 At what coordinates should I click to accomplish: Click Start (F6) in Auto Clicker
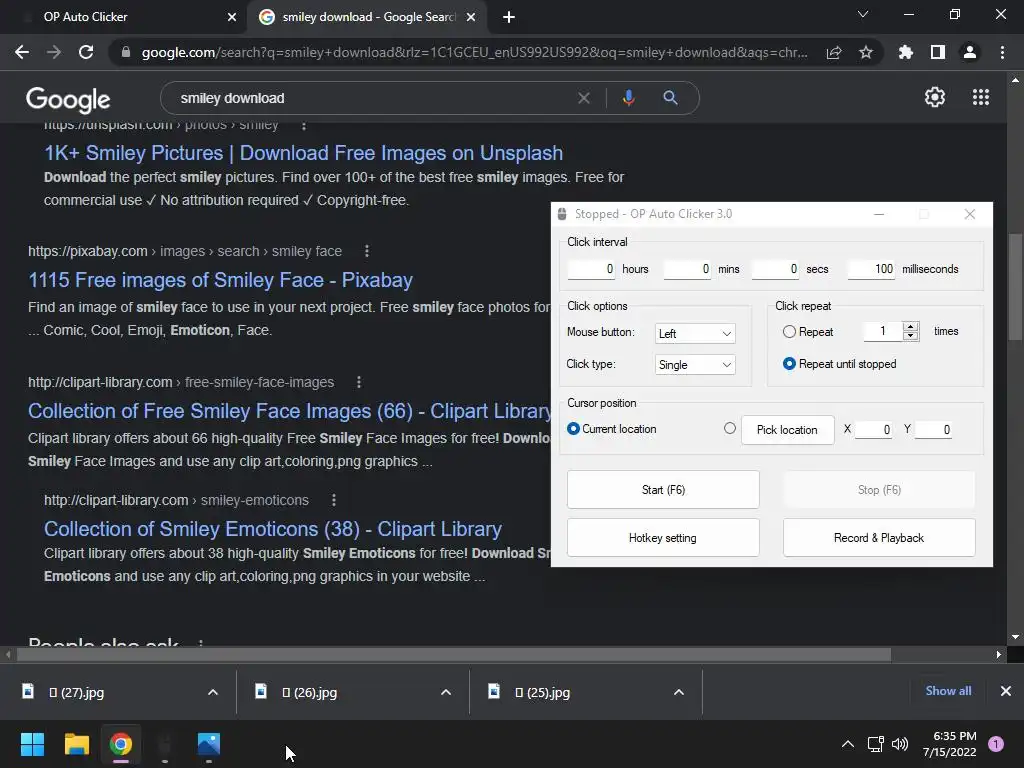663,490
